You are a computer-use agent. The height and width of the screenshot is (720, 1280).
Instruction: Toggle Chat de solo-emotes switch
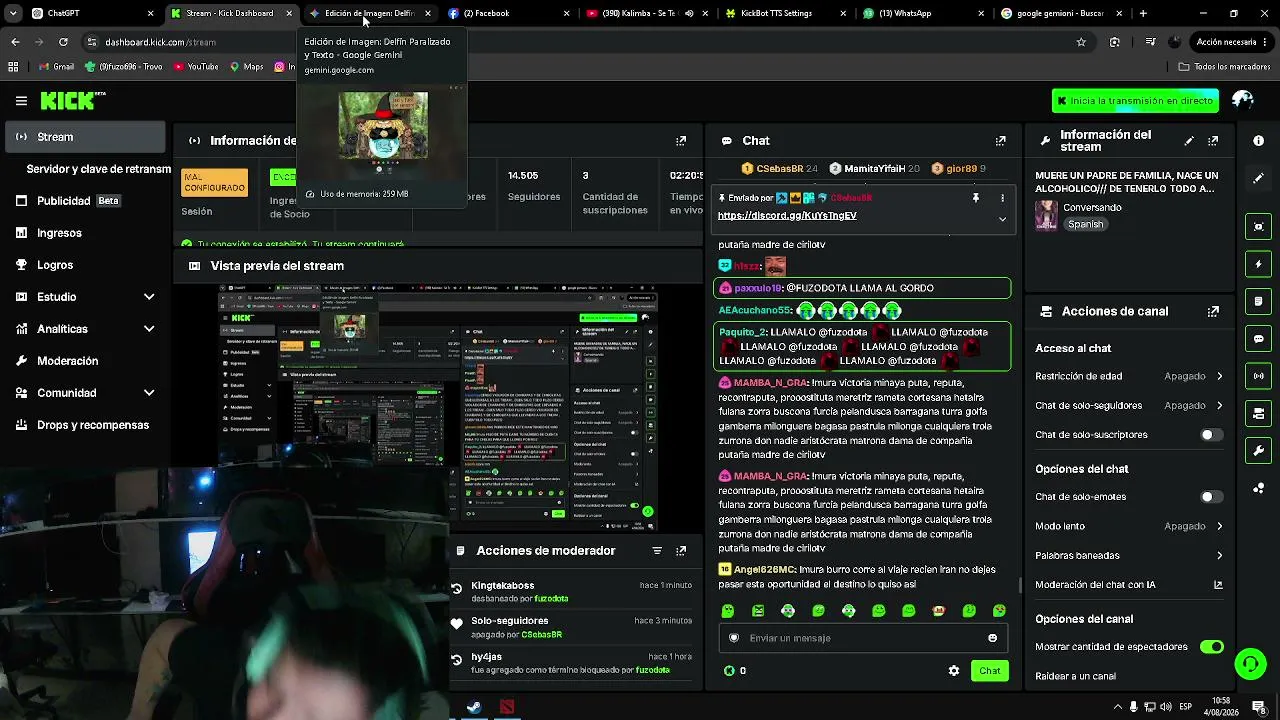[1211, 497]
